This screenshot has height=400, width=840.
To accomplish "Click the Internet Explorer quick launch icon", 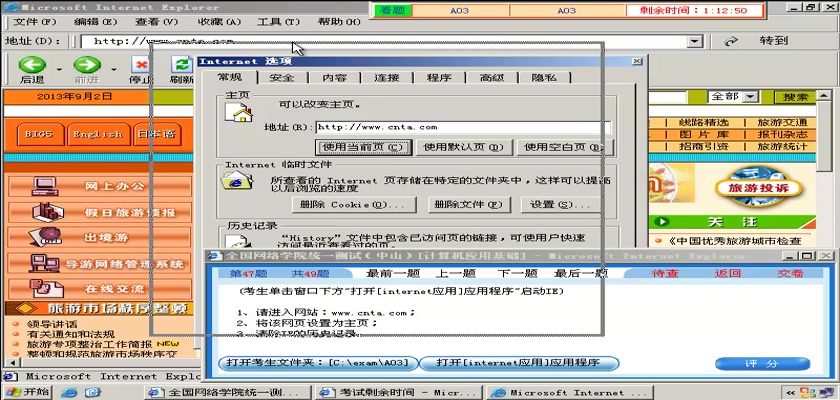I will 69,393.
